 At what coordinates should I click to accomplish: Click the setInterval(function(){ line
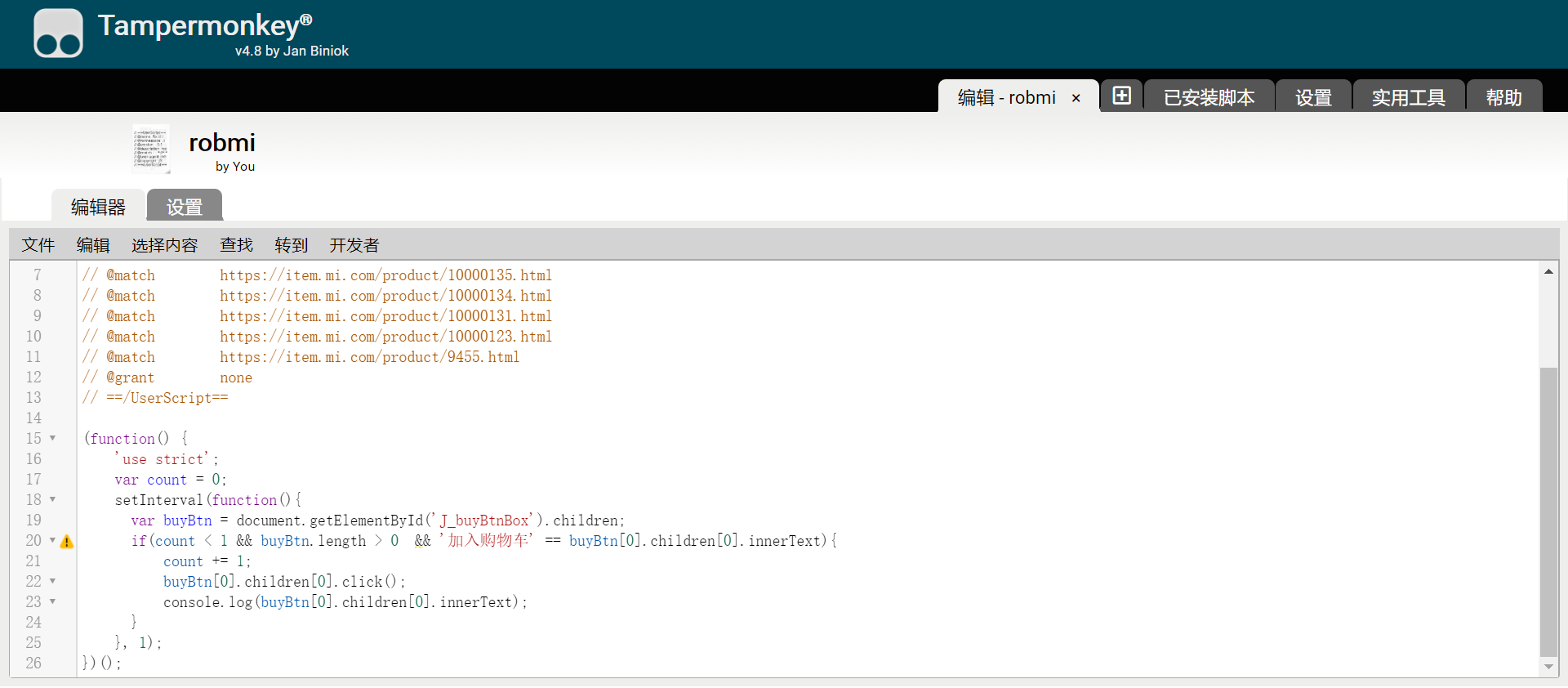[208, 500]
